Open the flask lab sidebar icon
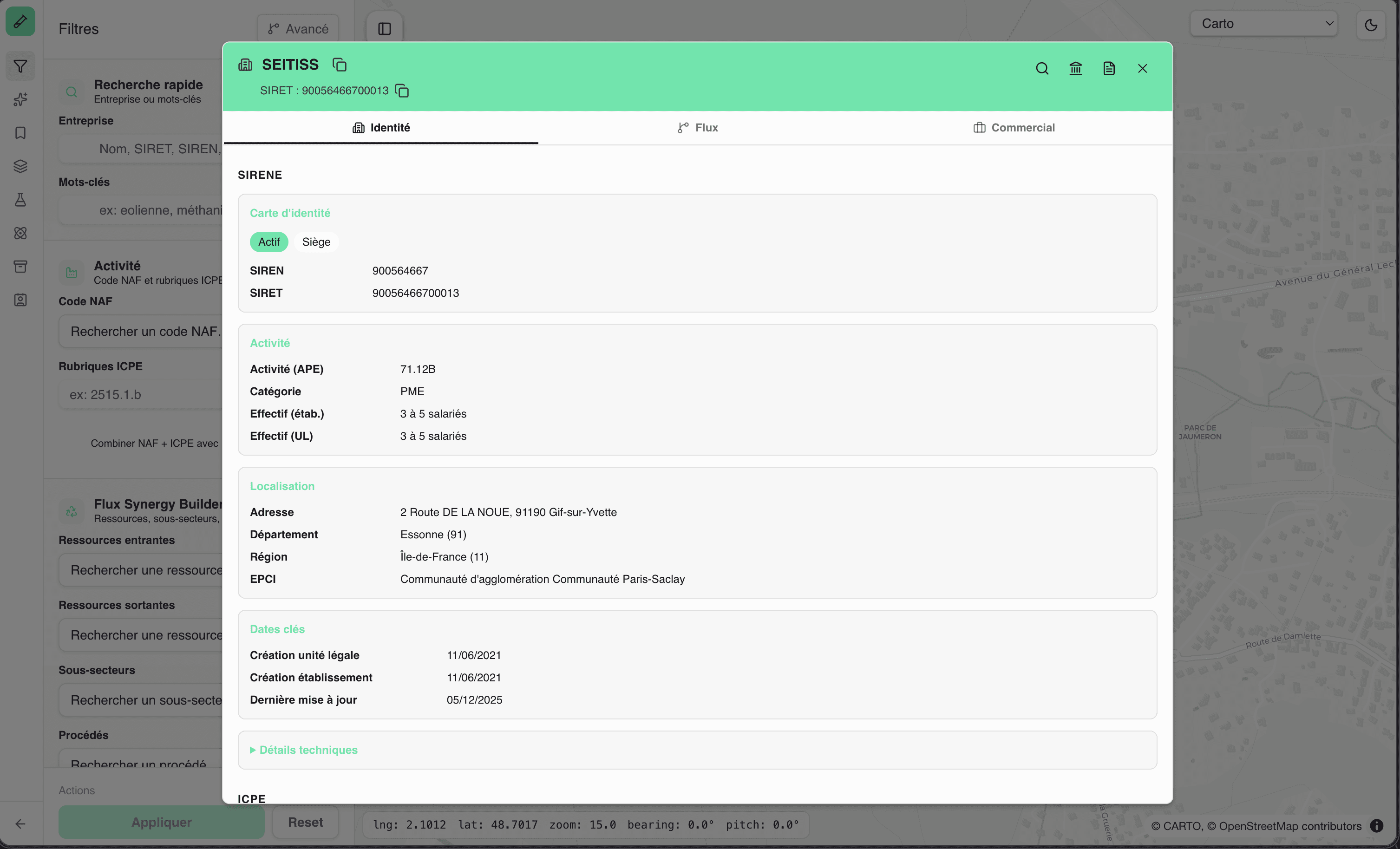The height and width of the screenshot is (849, 1400). pyautogui.click(x=20, y=200)
